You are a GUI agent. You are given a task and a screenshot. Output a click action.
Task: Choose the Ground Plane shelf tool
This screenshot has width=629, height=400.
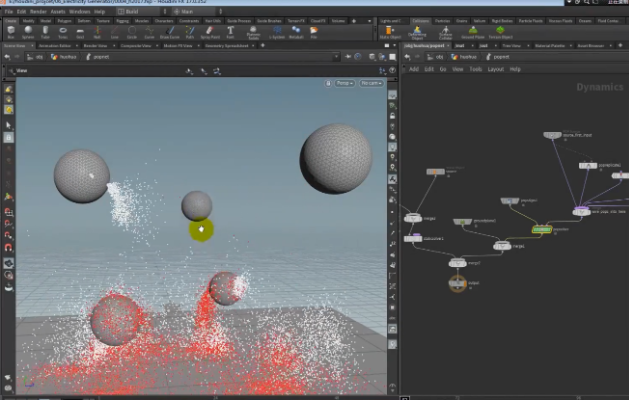tap(473, 33)
